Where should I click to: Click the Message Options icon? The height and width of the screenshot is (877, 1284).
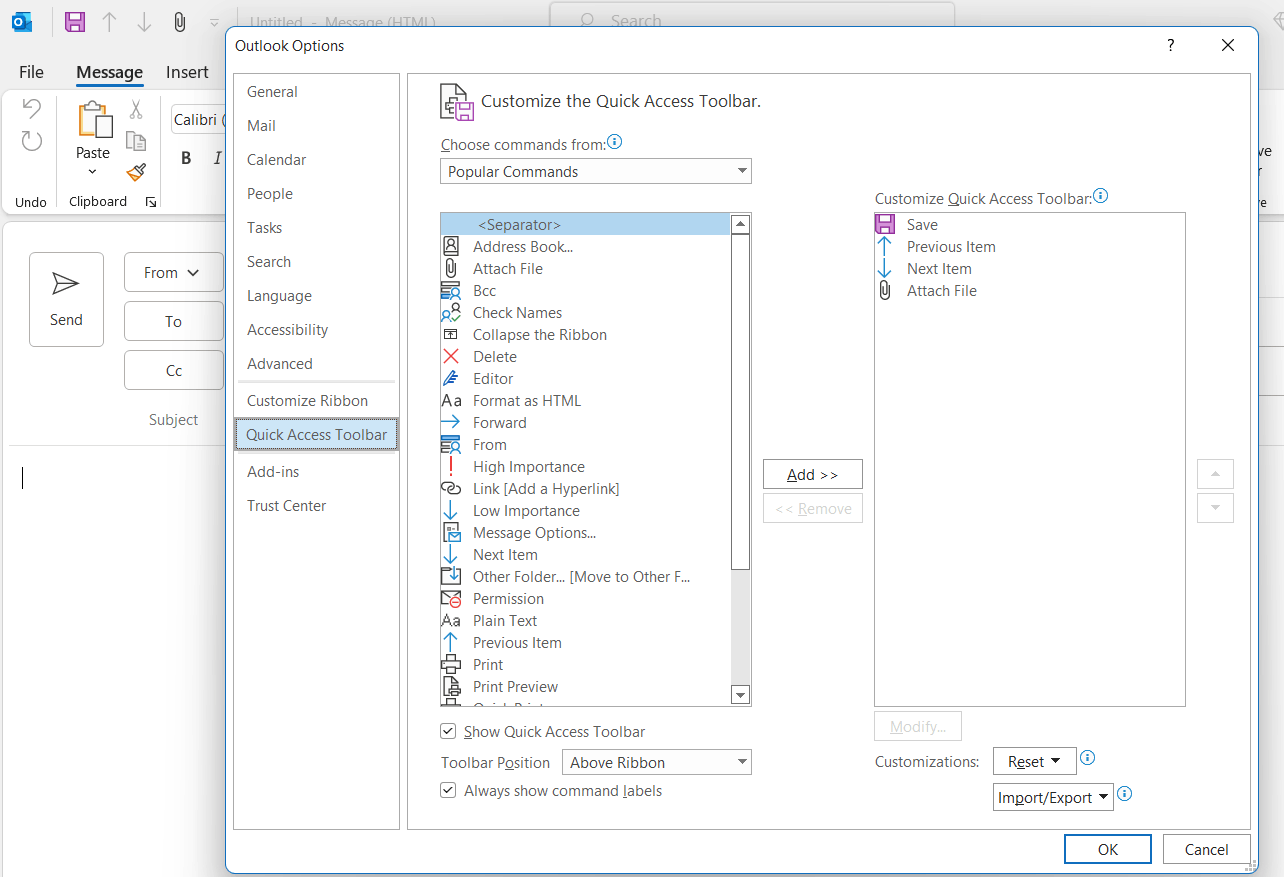coord(451,532)
